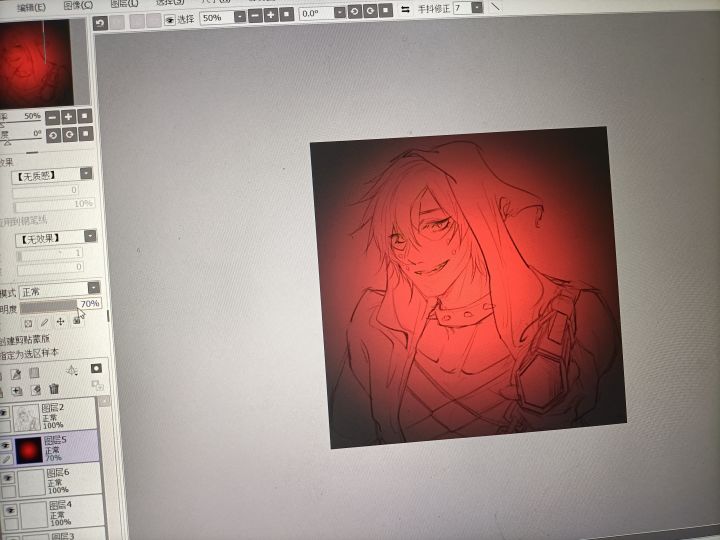Image resolution: width=720 pixels, height=540 pixels.
Task: Select the move lock icon under opacity
Action: pos(60,322)
